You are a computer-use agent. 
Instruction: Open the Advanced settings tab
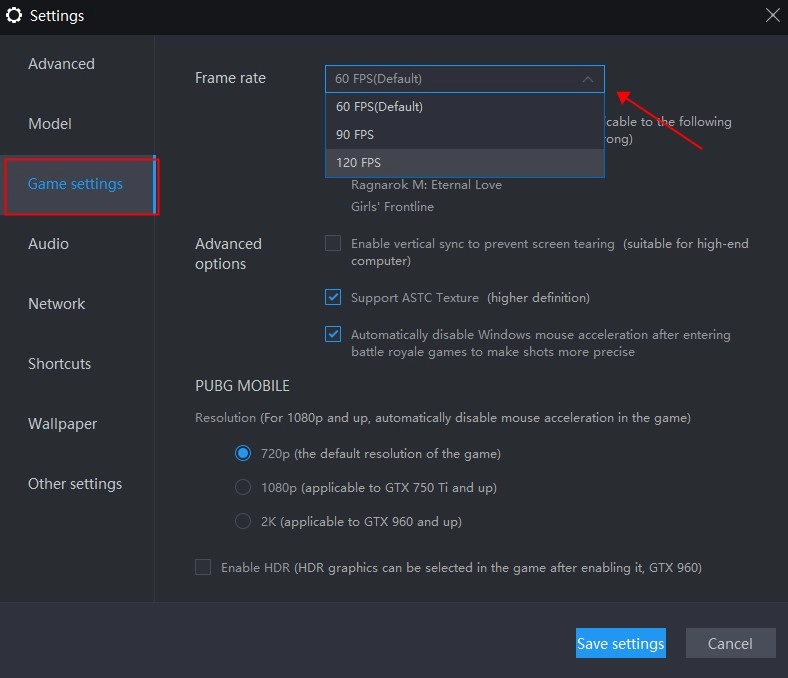coord(61,64)
